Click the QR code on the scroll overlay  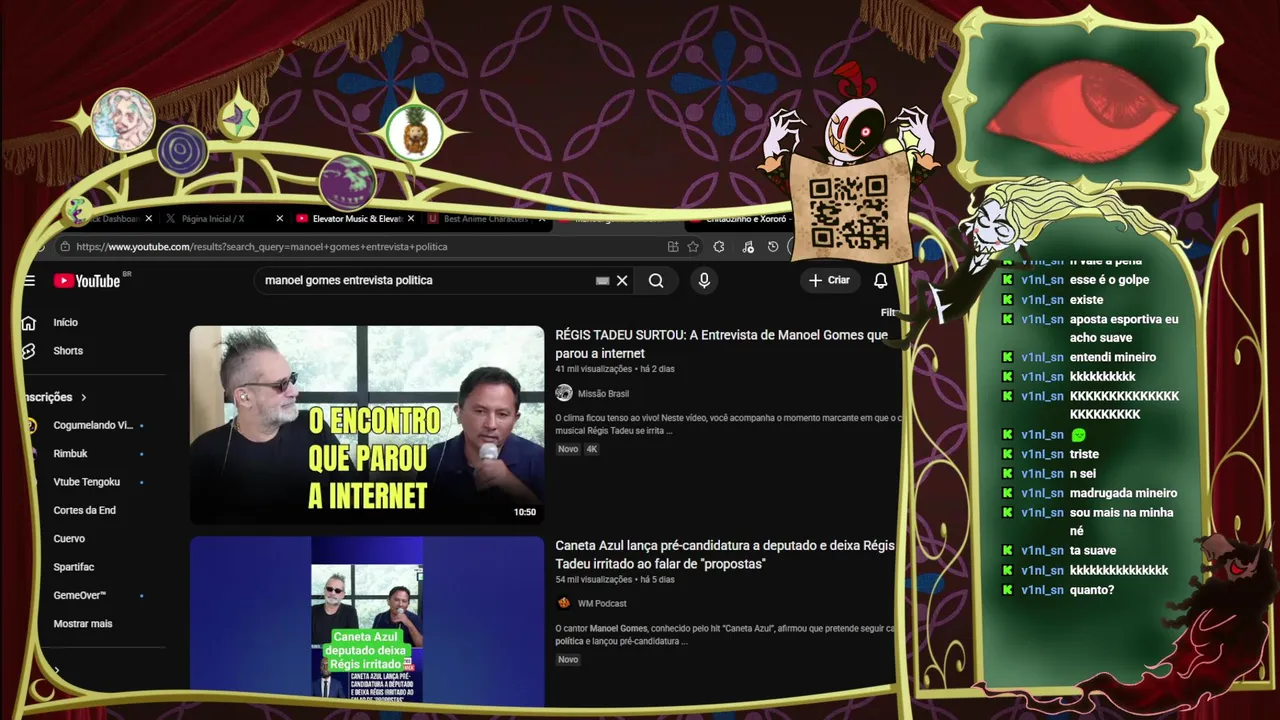848,211
